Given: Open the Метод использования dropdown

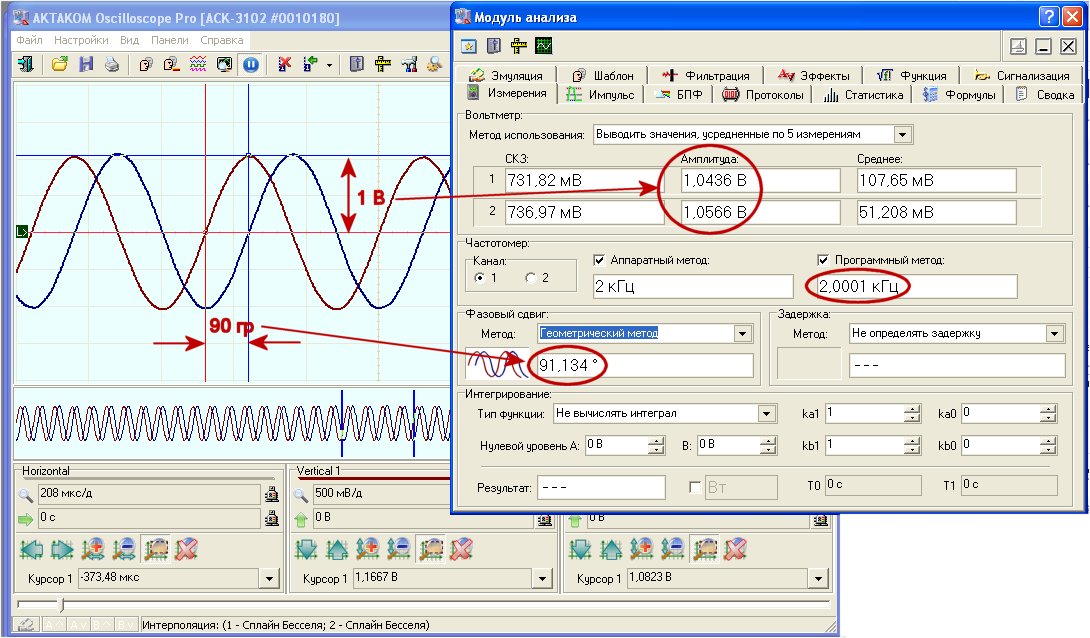Looking at the screenshot, I should click(x=902, y=134).
